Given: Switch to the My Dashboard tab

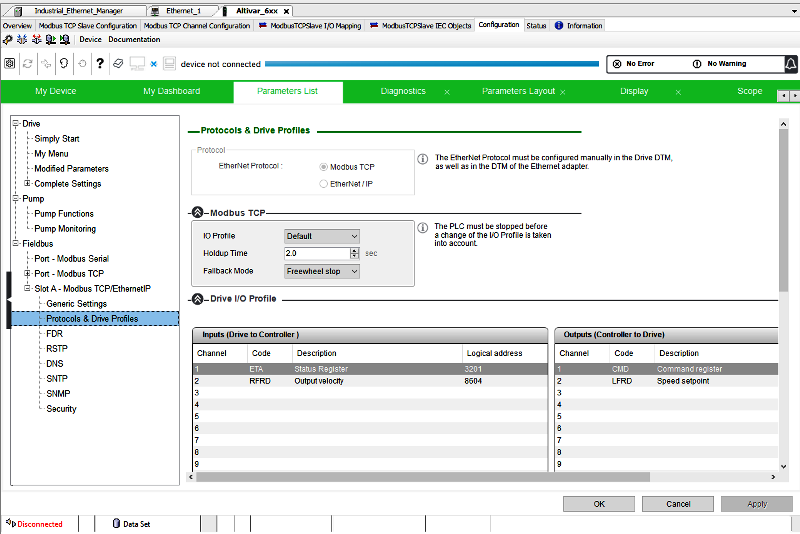Looking at the screenshot, I should pyautogui.click(x=171, y=92).
